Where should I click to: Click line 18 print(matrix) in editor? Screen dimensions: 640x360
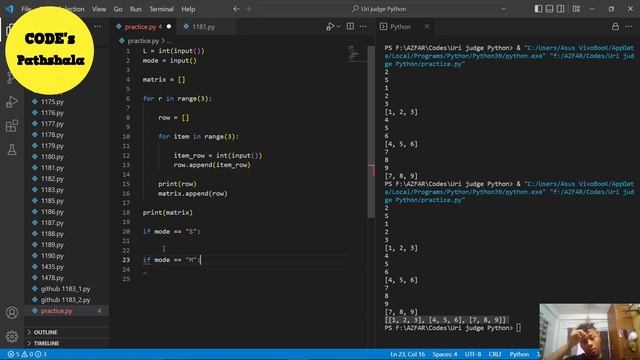click(x=167, y=212)
